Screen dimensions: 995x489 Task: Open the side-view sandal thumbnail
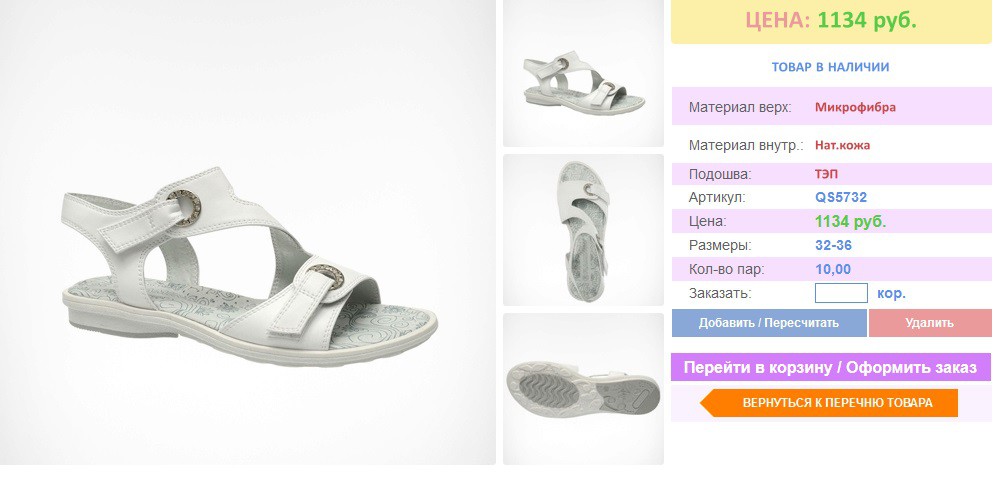click(583, 74)
